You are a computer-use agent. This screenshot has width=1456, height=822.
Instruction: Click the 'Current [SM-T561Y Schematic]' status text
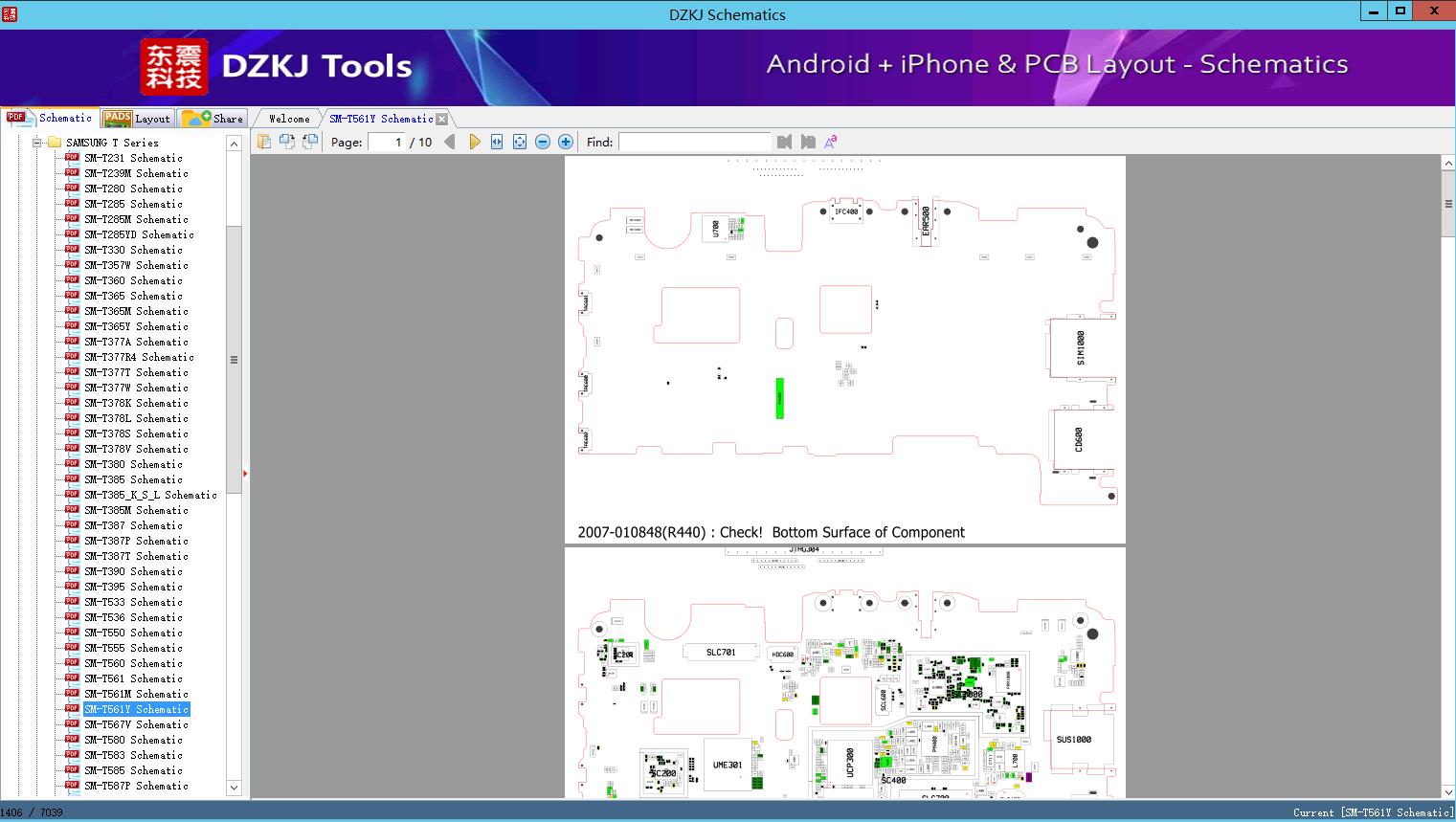(1373, 812)
